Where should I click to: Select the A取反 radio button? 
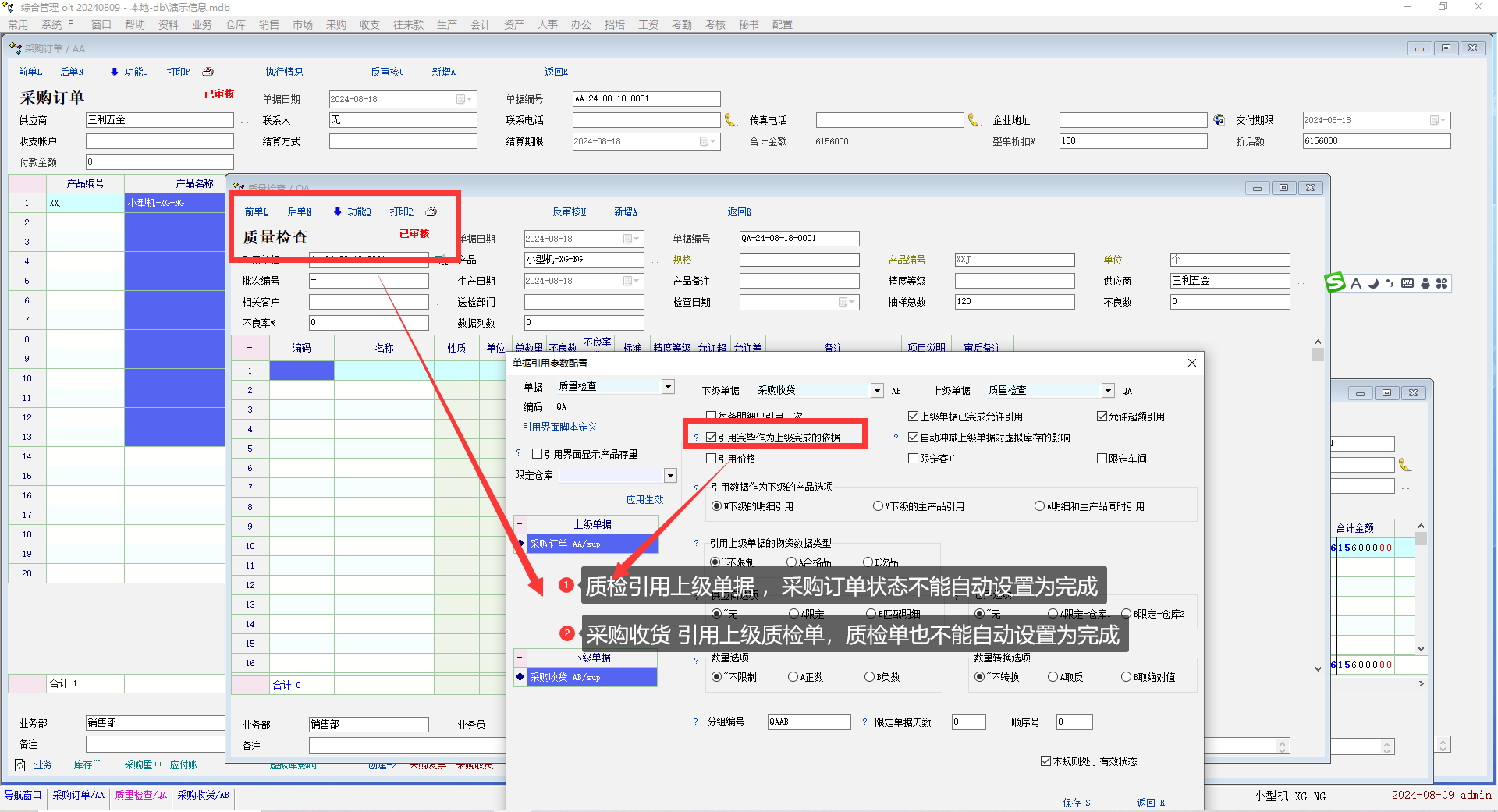click(x=1053, y=677)
